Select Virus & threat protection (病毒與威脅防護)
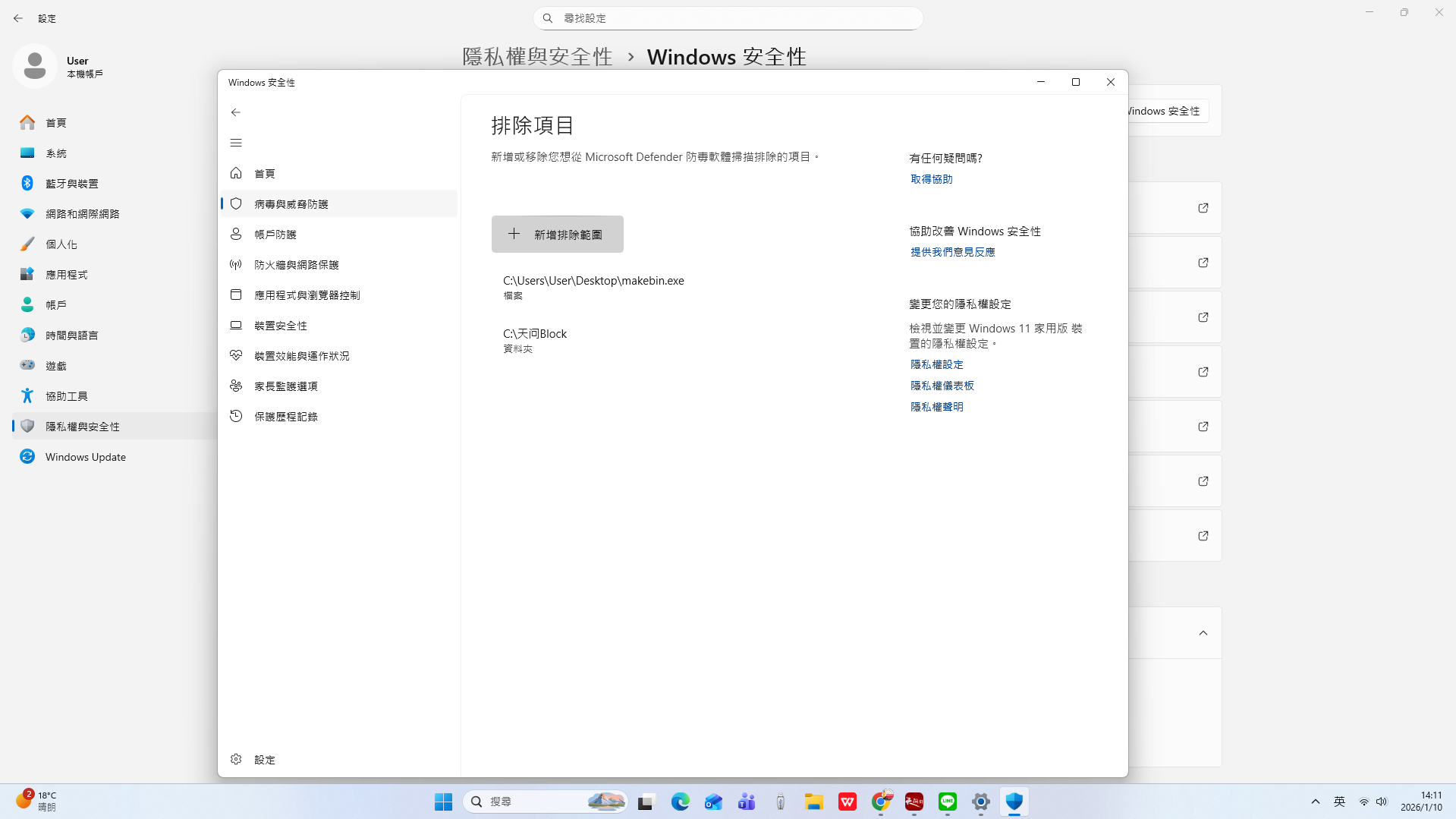The height and width of the screenshot is (819, 1456). (x=338, y=203)
